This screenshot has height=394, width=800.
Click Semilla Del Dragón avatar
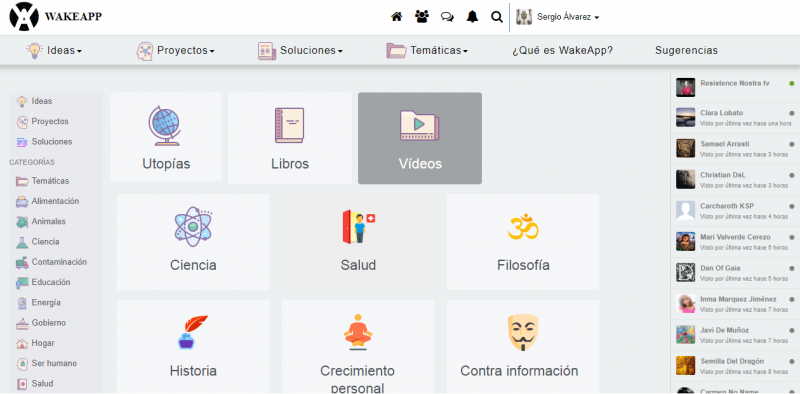coord(686,365)
